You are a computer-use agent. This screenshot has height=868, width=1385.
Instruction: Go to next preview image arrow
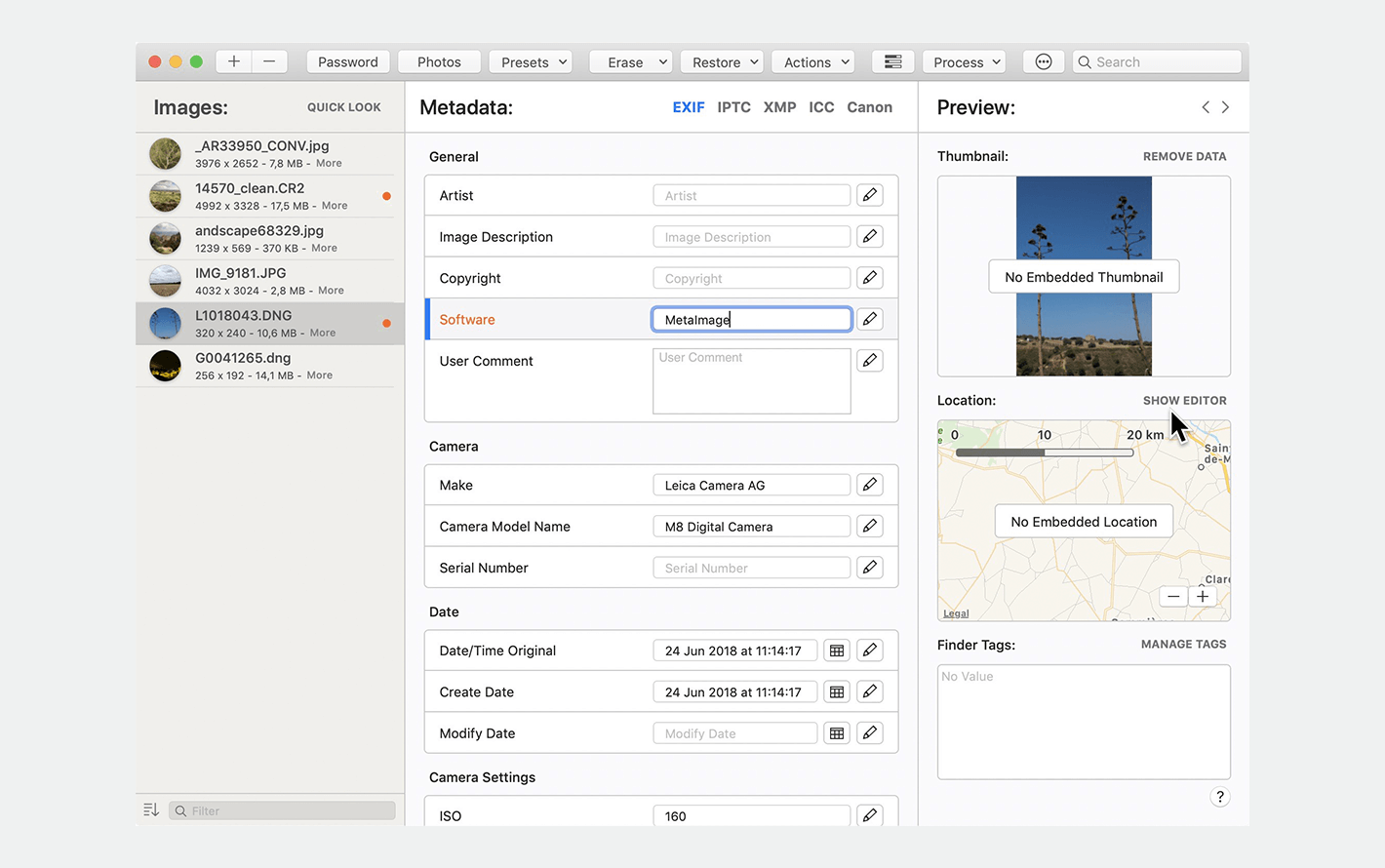[1226, 107]
